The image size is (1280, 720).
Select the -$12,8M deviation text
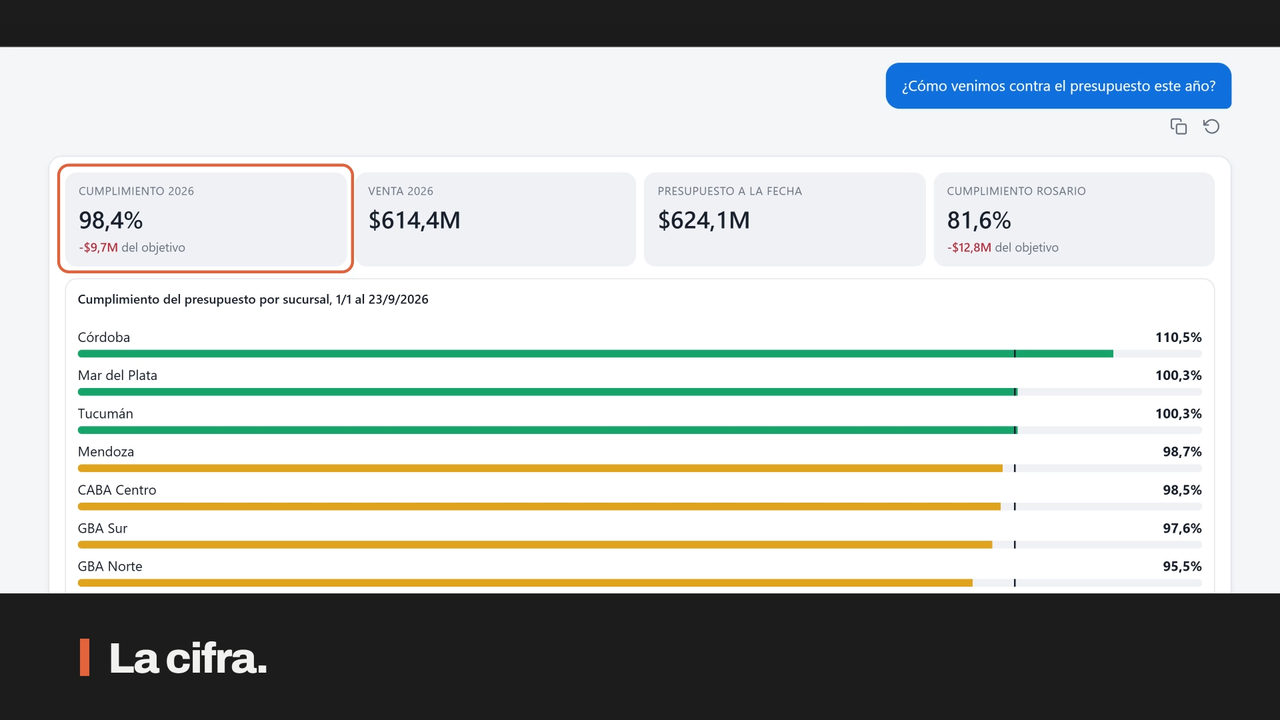point(969,247)
